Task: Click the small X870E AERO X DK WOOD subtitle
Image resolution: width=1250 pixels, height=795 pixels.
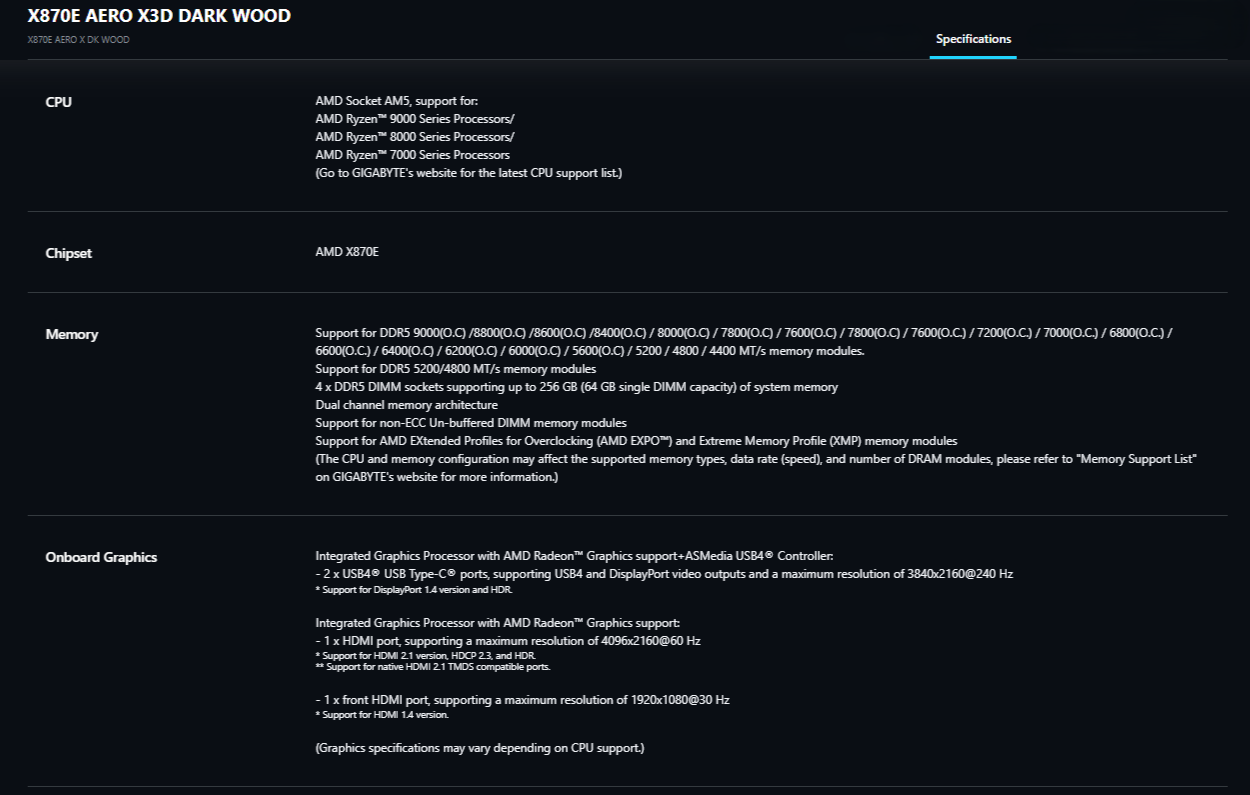Action: point(78,40)
